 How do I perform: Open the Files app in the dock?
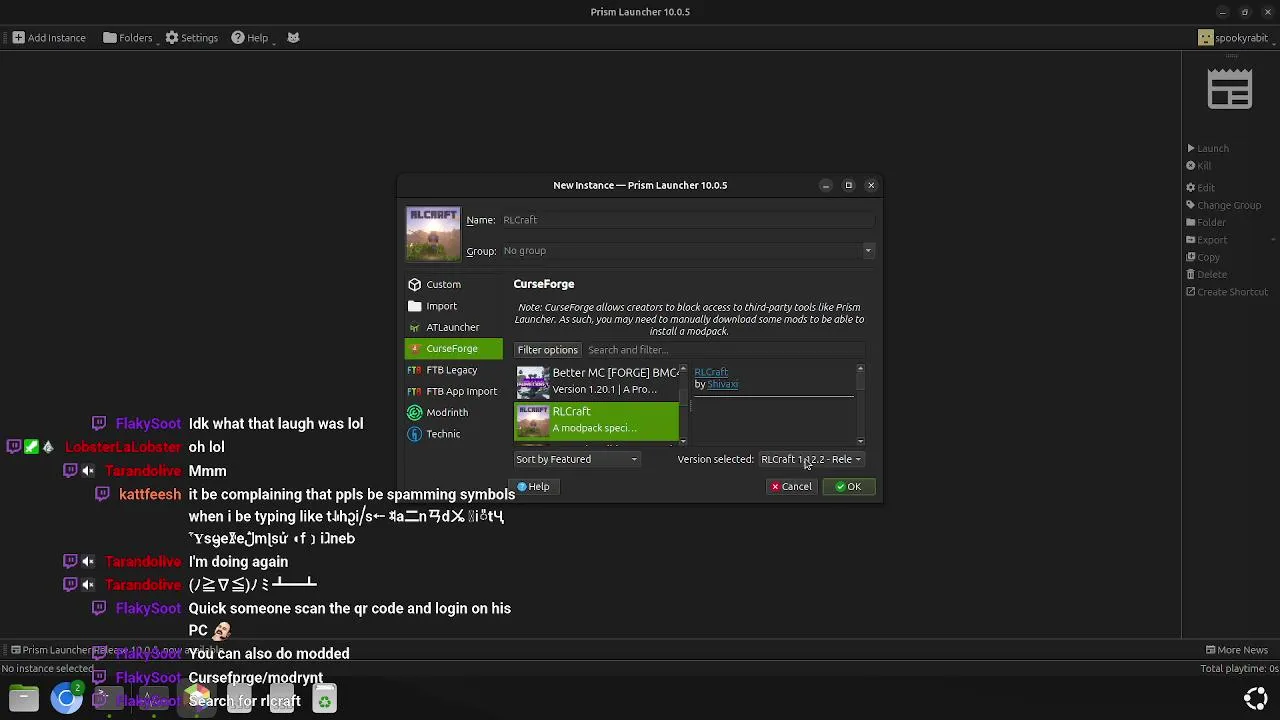[24, 698]
